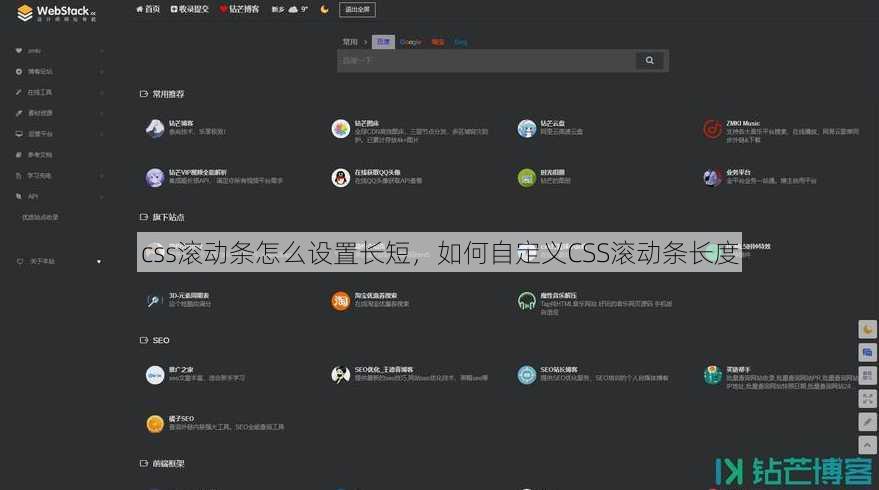Open the API sidebar item
The image size is (879, 490).
(33, 196)
